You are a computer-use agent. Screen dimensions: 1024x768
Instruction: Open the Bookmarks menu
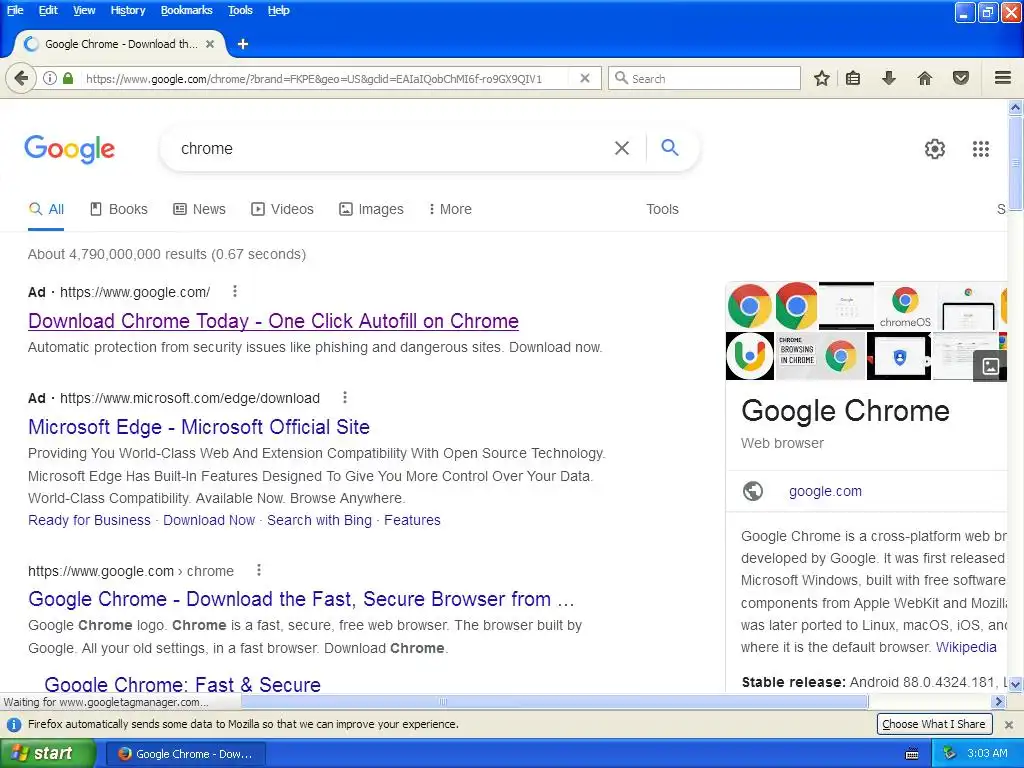[186, 10]
